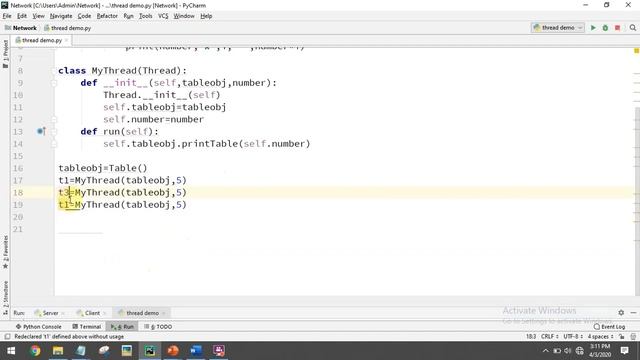Click the yellow inspection status indicator
Image resolution: width=640 pixels, height=360 pixels.
(x=636, y=51)
